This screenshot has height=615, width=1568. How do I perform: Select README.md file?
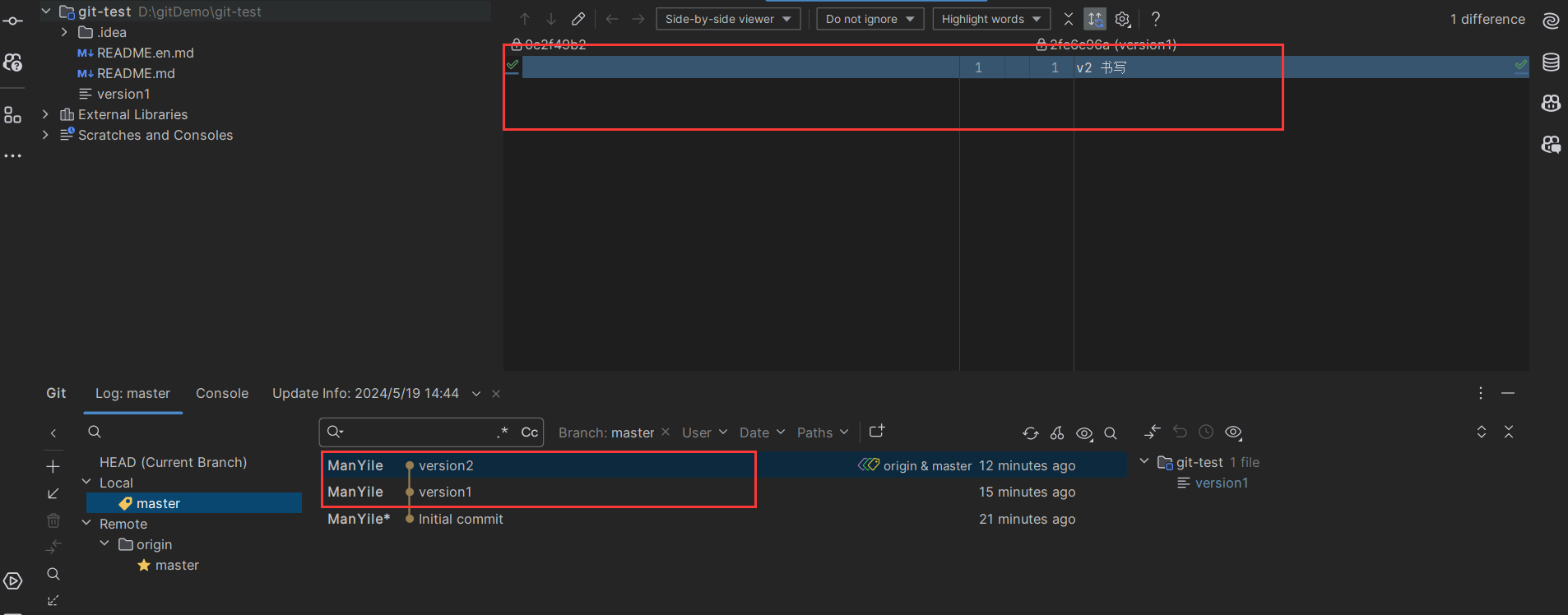[126, 73]
